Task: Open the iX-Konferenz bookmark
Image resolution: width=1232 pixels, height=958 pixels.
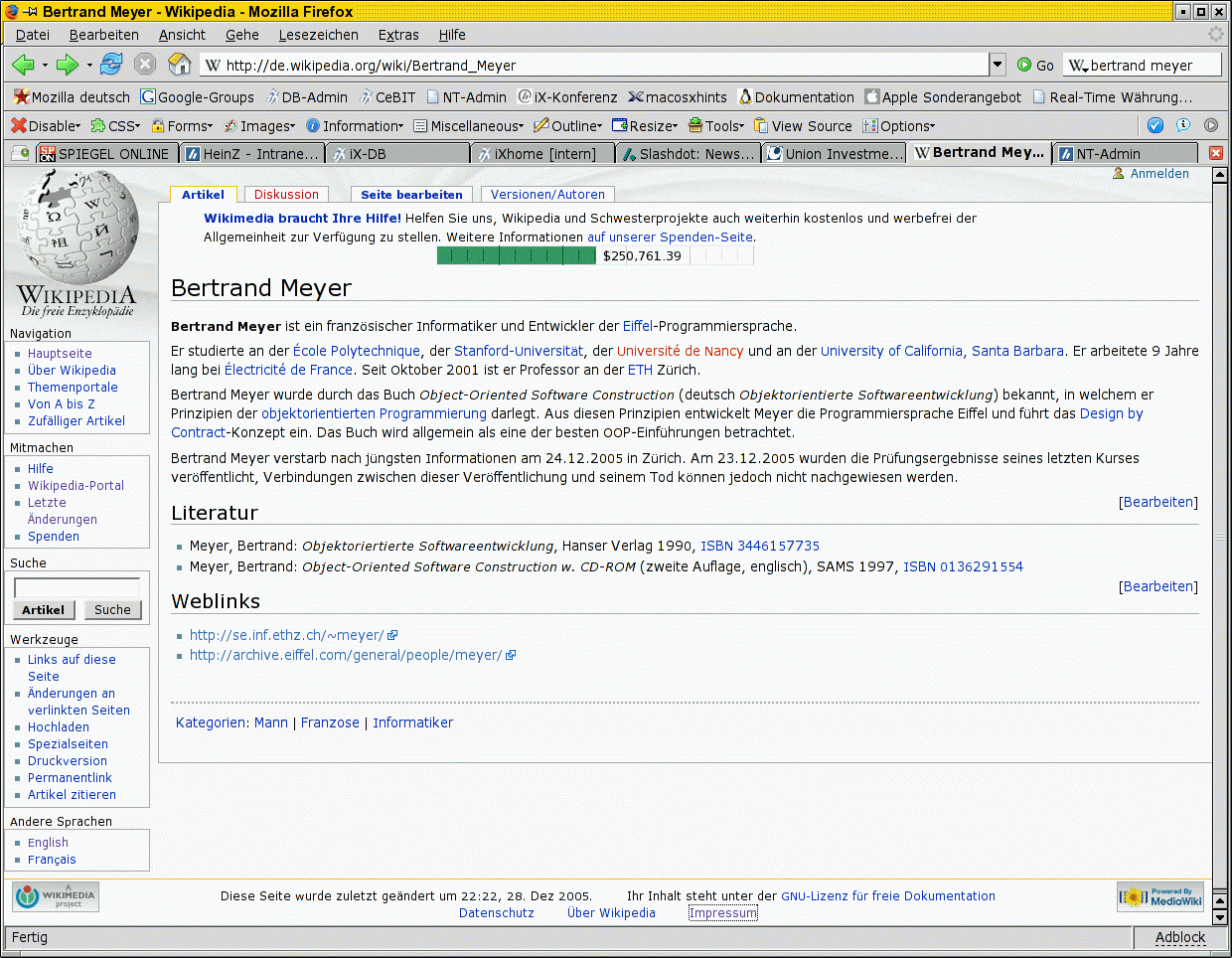Action: click(x=567, y=97)
